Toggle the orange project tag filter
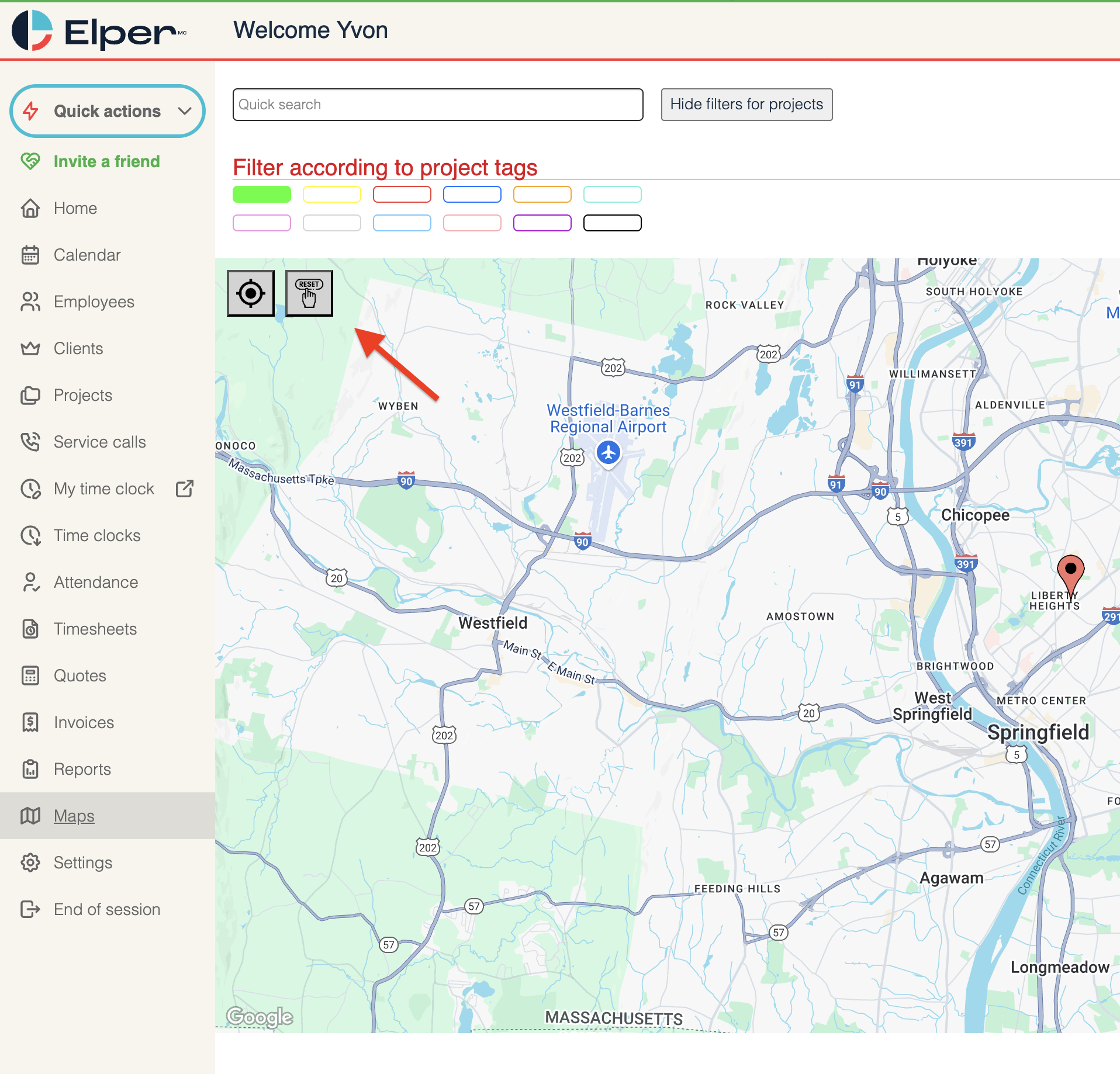1120x1074 pixels. (x=542, y=194)
